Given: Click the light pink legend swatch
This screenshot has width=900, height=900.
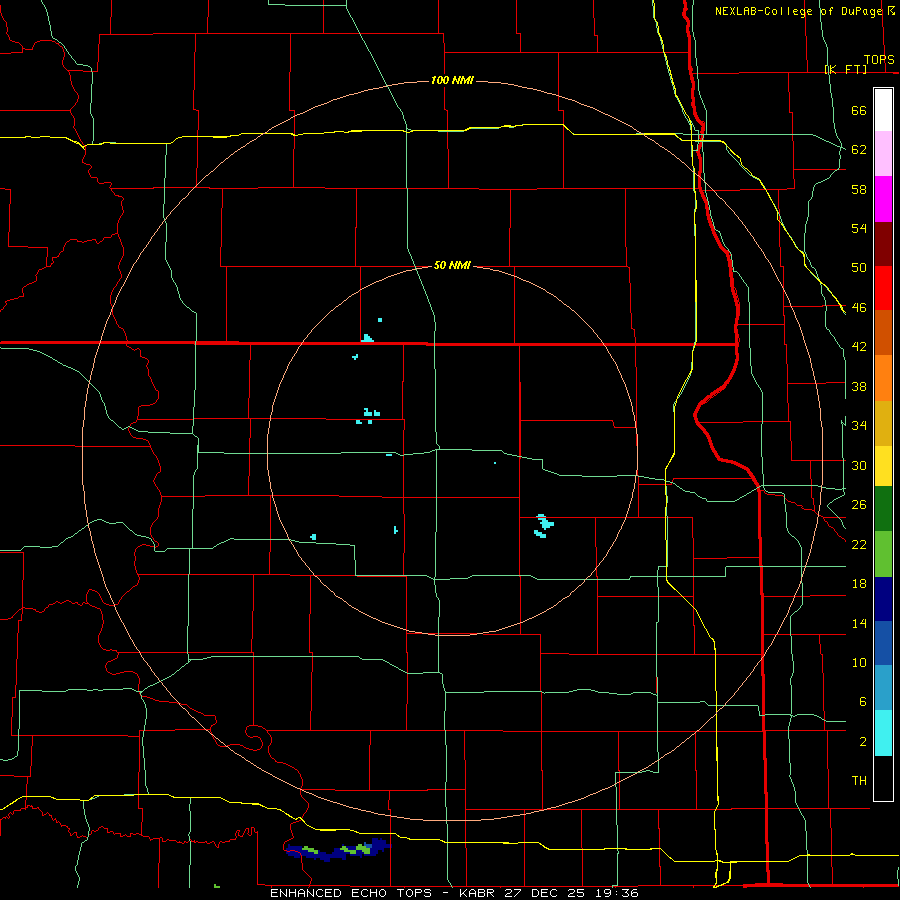Looking at the screenshot, I should click(x=883, y=154).
